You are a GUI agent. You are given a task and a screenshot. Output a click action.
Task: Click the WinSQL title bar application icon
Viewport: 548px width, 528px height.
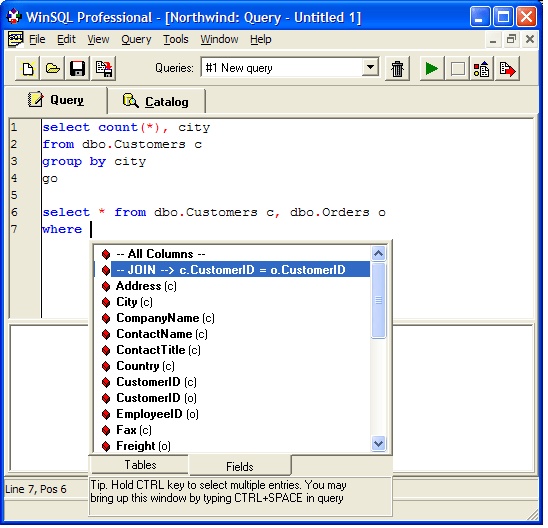point(14,16)
